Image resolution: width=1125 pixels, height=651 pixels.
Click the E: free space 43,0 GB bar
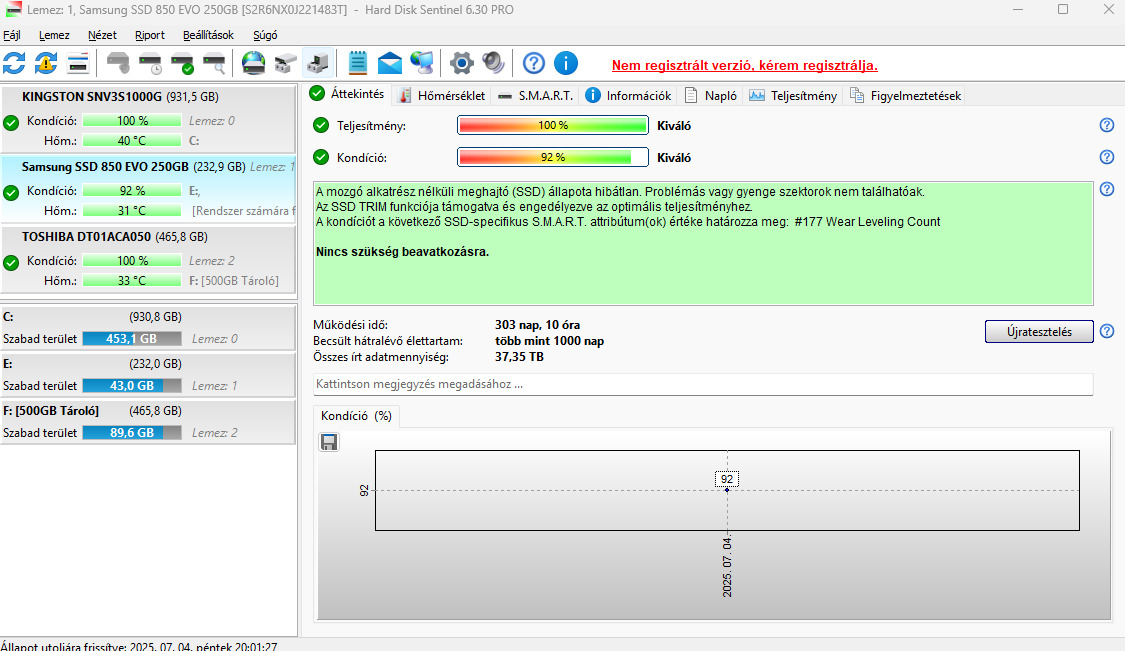[x=132, y=386]
